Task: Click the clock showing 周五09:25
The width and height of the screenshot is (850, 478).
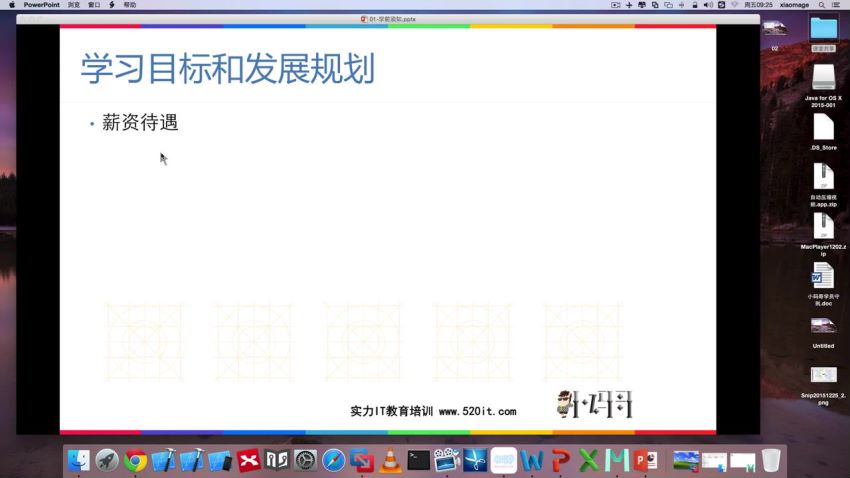Action: [758, 5]
